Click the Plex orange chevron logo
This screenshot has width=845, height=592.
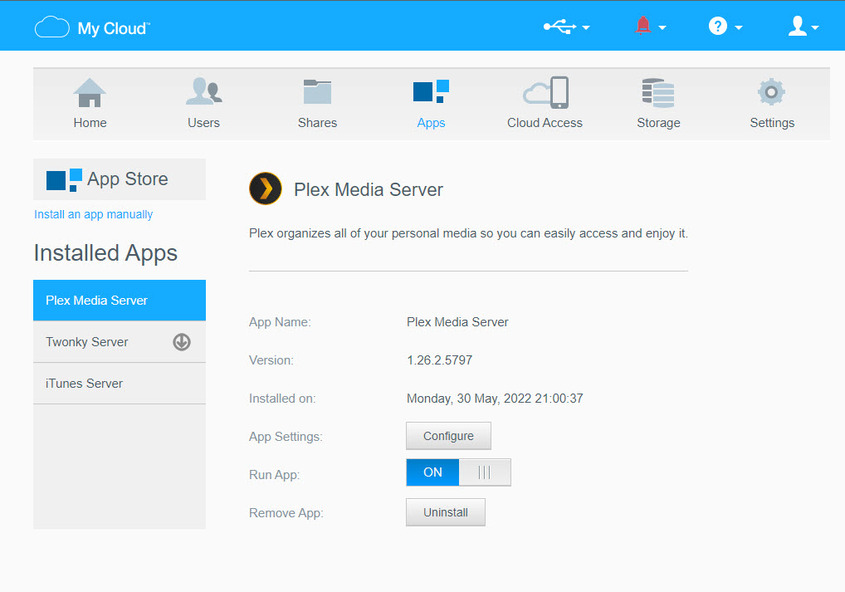point(265,189)
